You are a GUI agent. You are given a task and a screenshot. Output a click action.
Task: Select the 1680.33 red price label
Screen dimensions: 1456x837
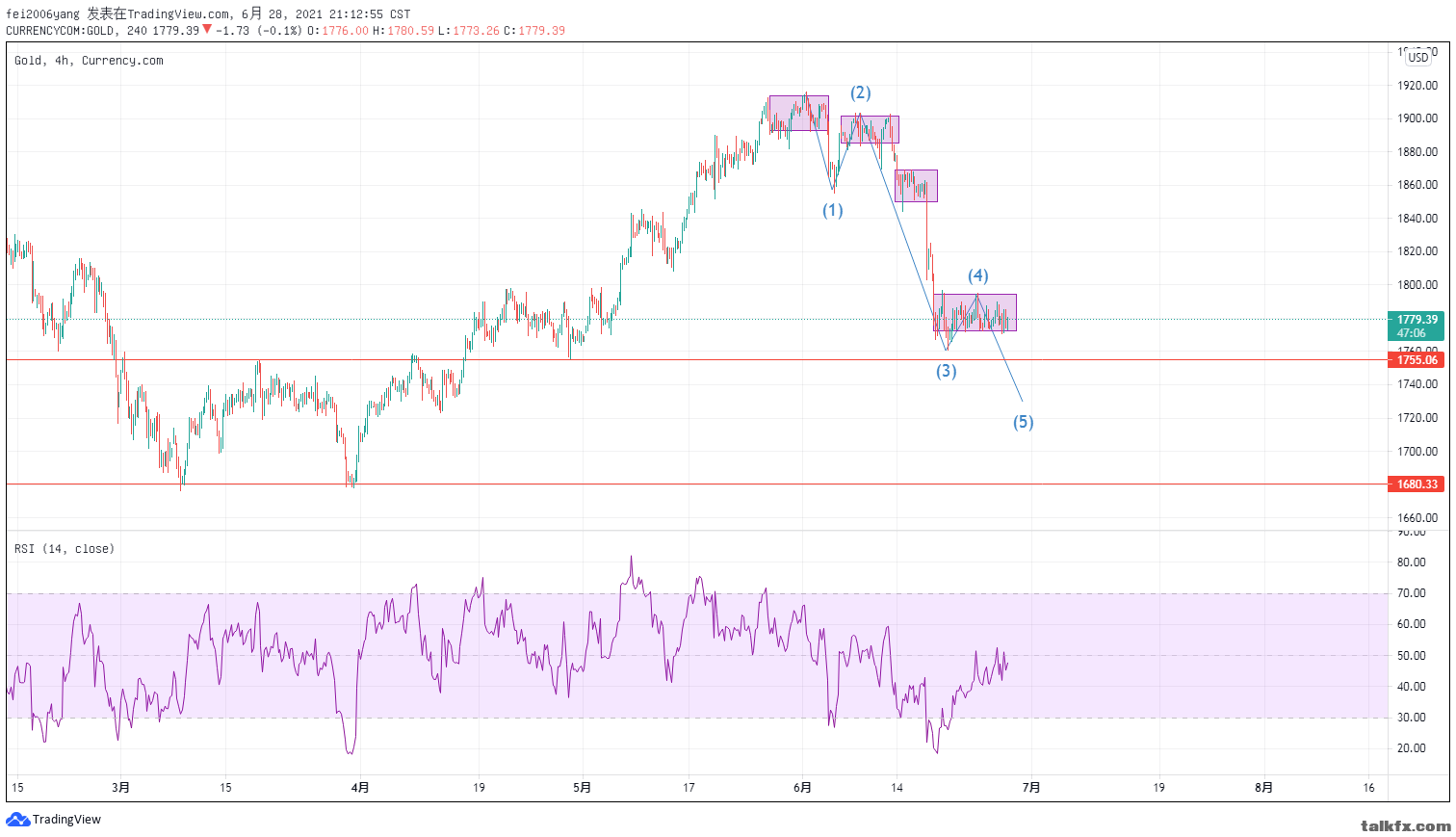tap(1417, 484)
